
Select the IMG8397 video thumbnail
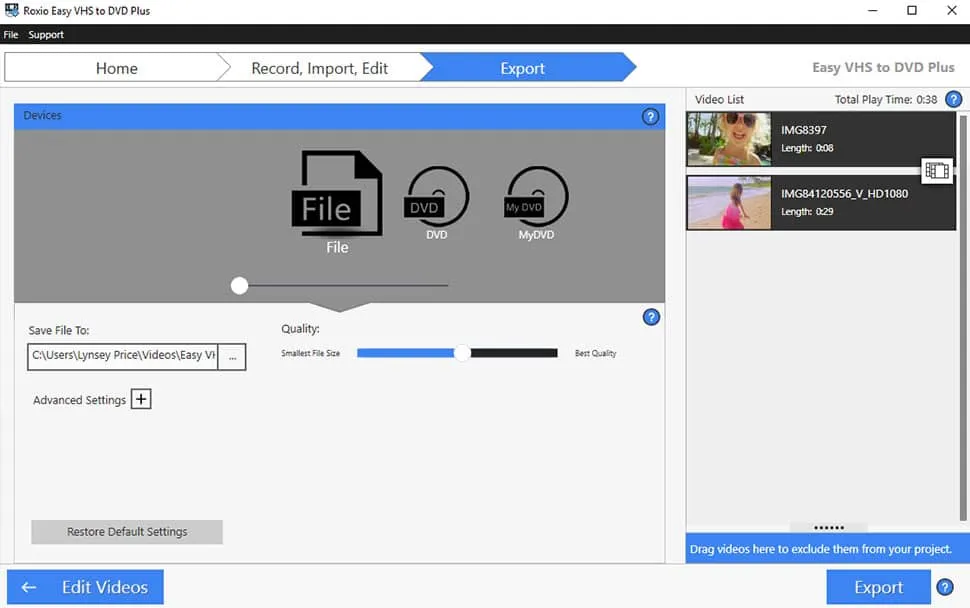729,139
